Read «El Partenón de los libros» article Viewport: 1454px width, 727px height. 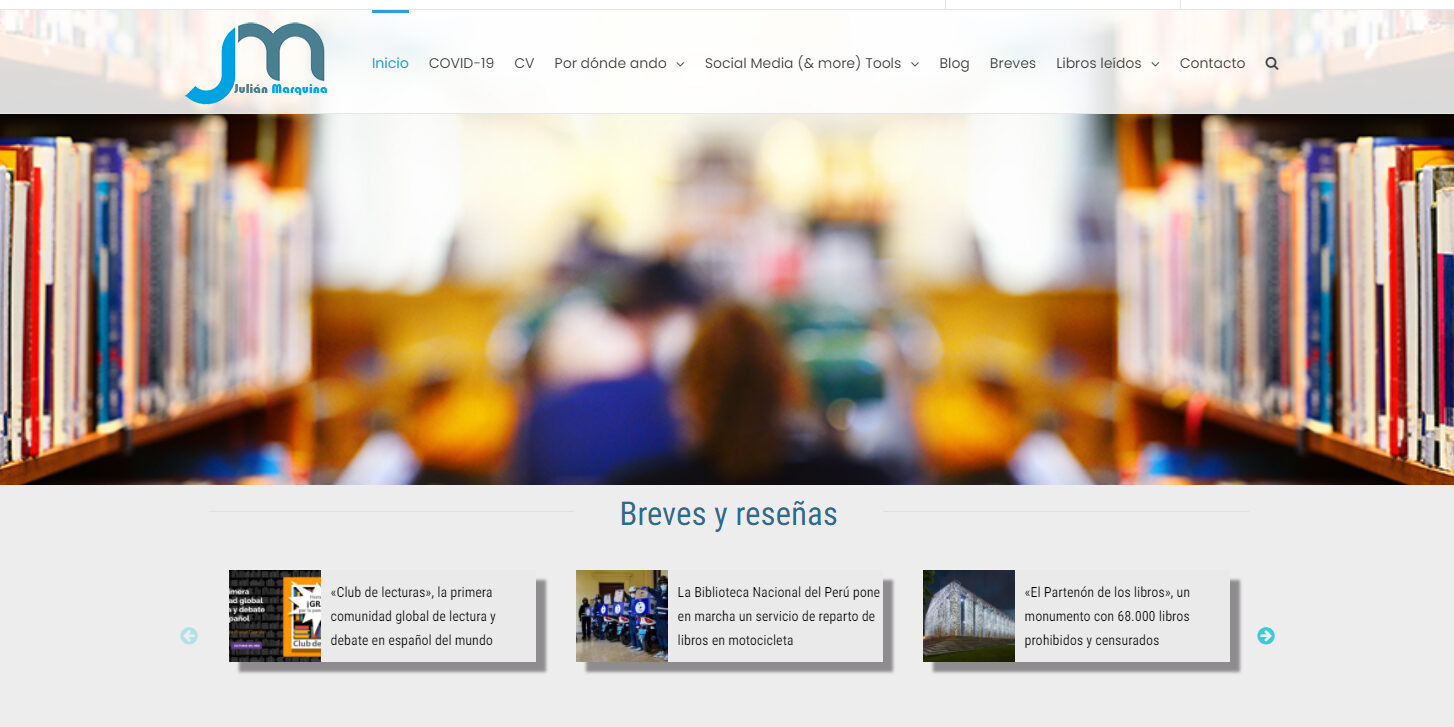(x=1107, y=616)
